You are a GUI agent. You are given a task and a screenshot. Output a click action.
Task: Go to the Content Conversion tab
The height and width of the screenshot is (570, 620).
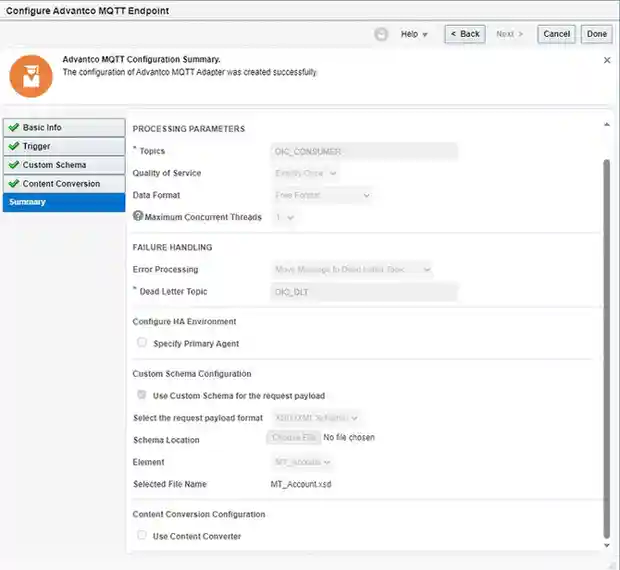(x=63, y=184)
